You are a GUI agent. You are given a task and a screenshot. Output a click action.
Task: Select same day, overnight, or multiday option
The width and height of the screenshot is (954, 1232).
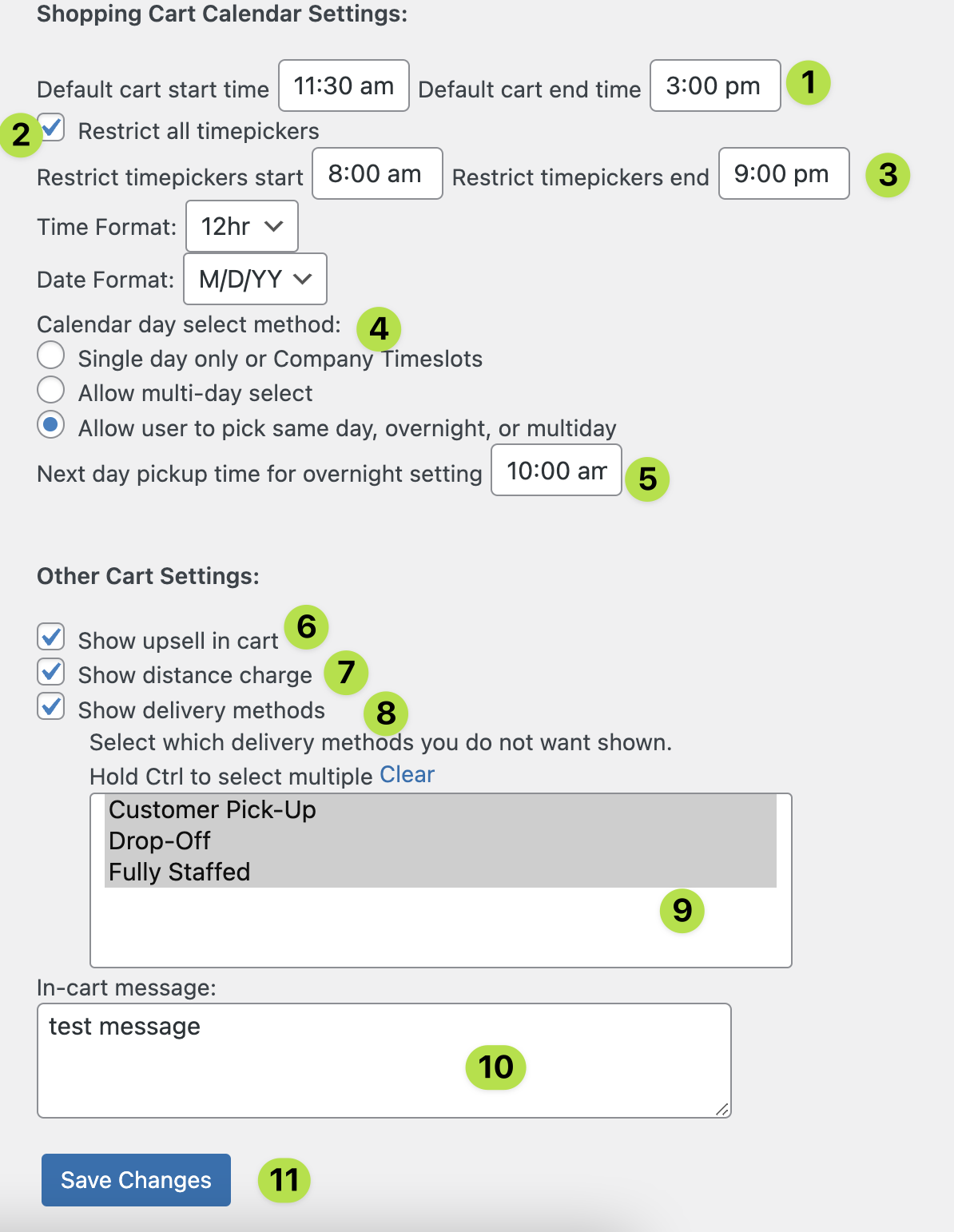(x=51, y=425)
